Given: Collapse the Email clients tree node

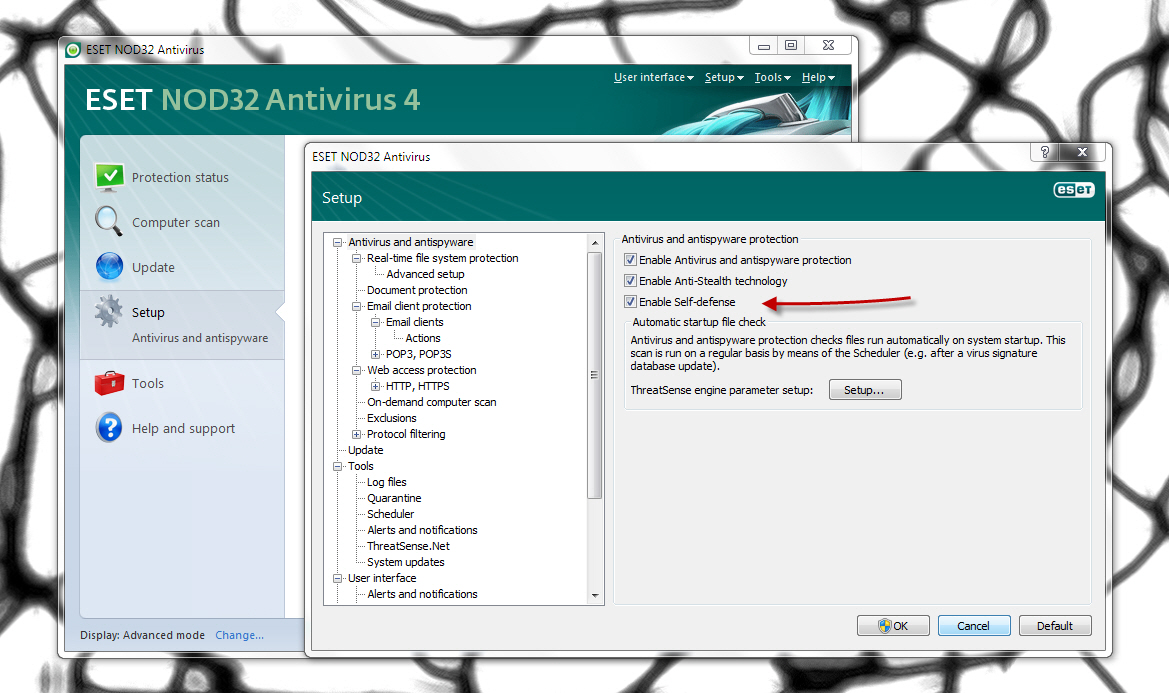Looking at the screenshot, I should click(376, 322).
